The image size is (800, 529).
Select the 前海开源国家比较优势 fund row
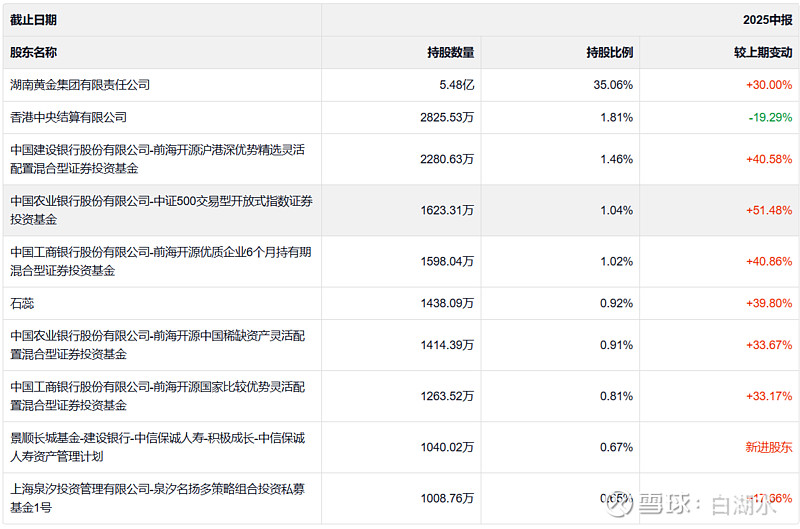coord(158,396)
